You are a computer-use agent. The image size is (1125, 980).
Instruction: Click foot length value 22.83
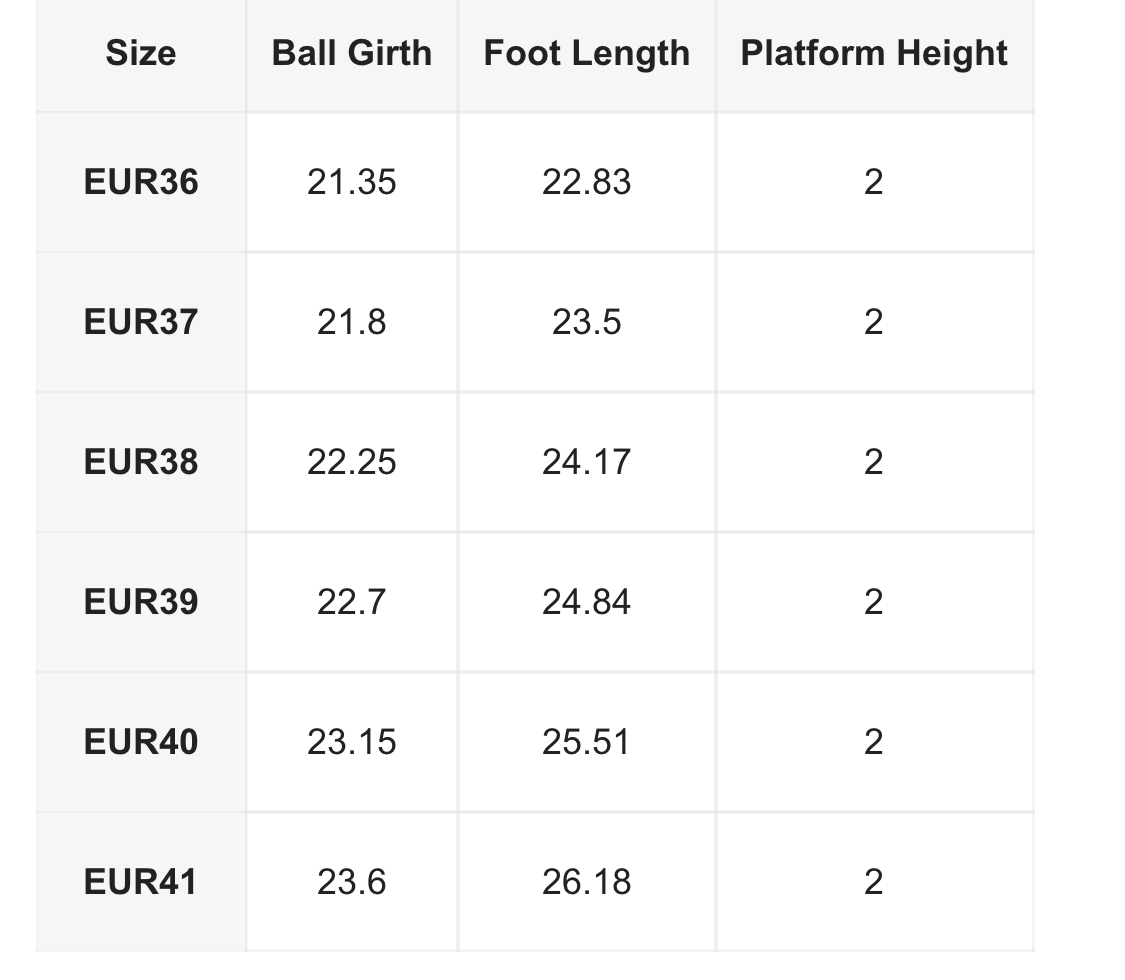(587, 182)
